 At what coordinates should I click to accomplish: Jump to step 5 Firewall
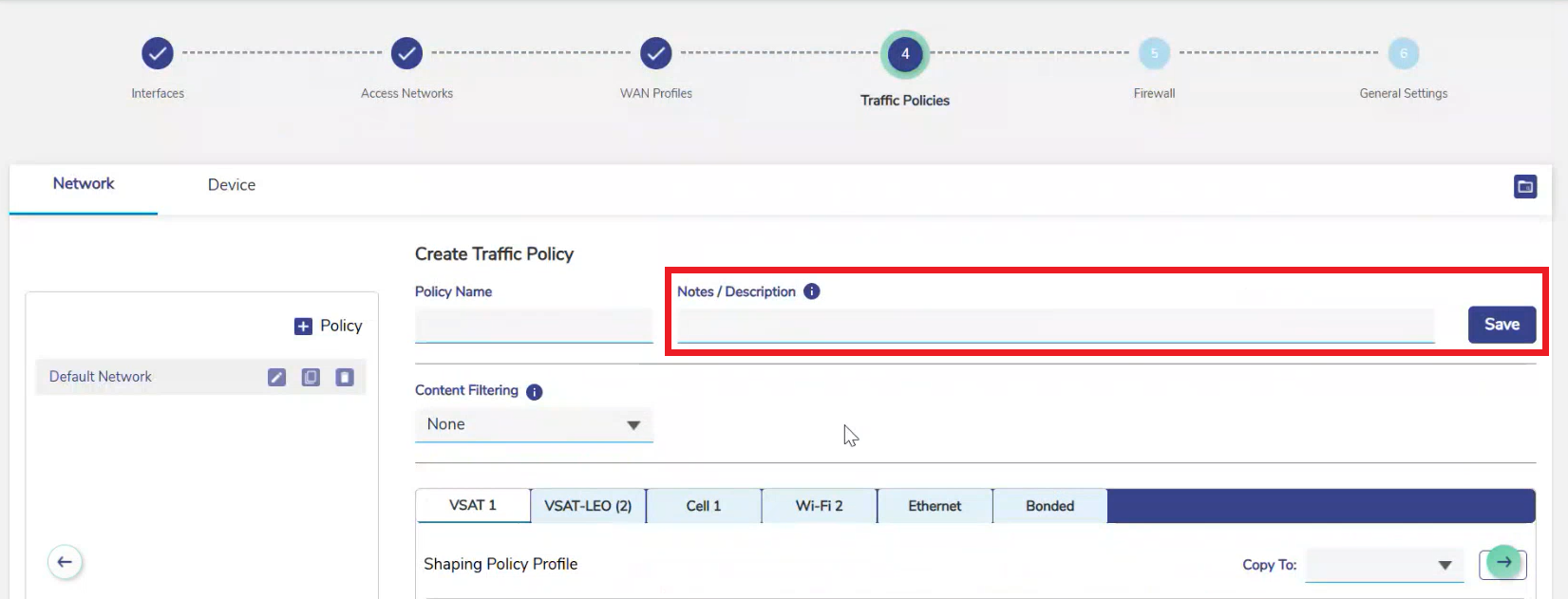(x=1154, y=54)
